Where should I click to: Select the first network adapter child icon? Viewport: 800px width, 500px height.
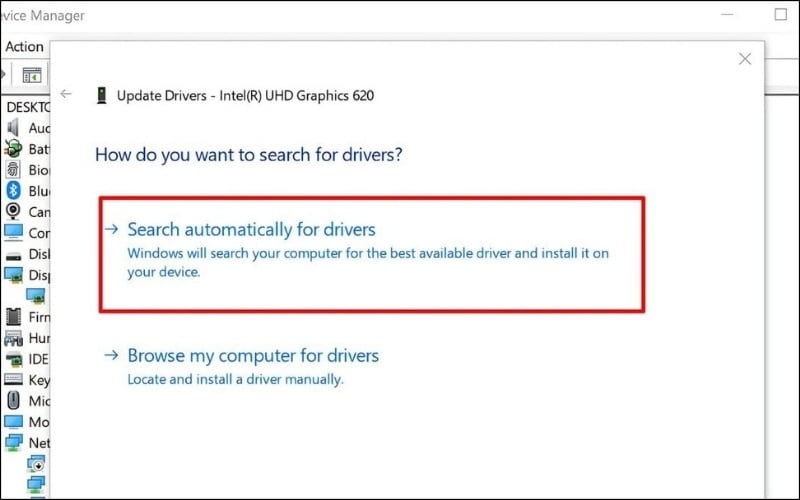click(36, 463)
